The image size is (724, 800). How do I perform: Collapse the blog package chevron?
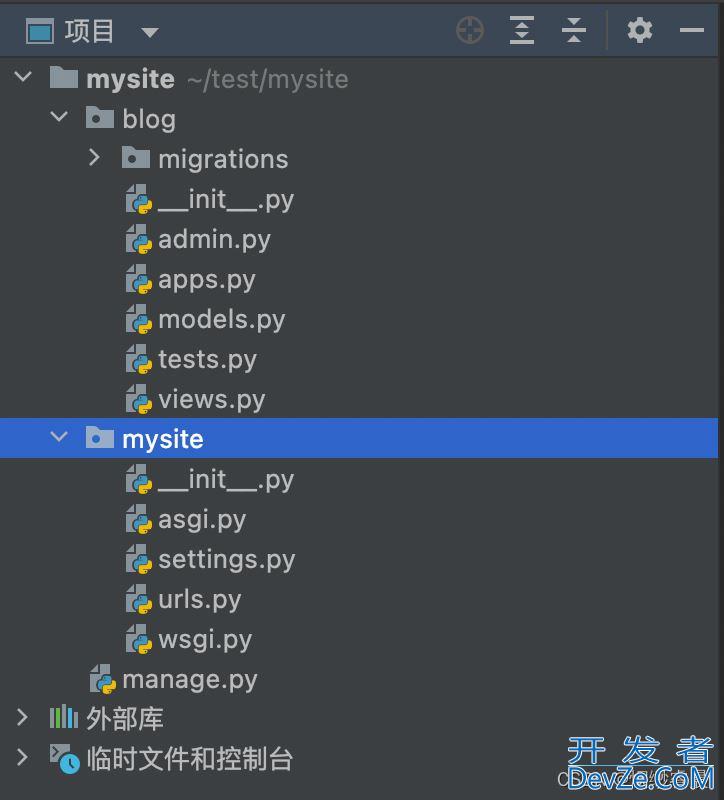pyautogui.click(x=59, y=117)
